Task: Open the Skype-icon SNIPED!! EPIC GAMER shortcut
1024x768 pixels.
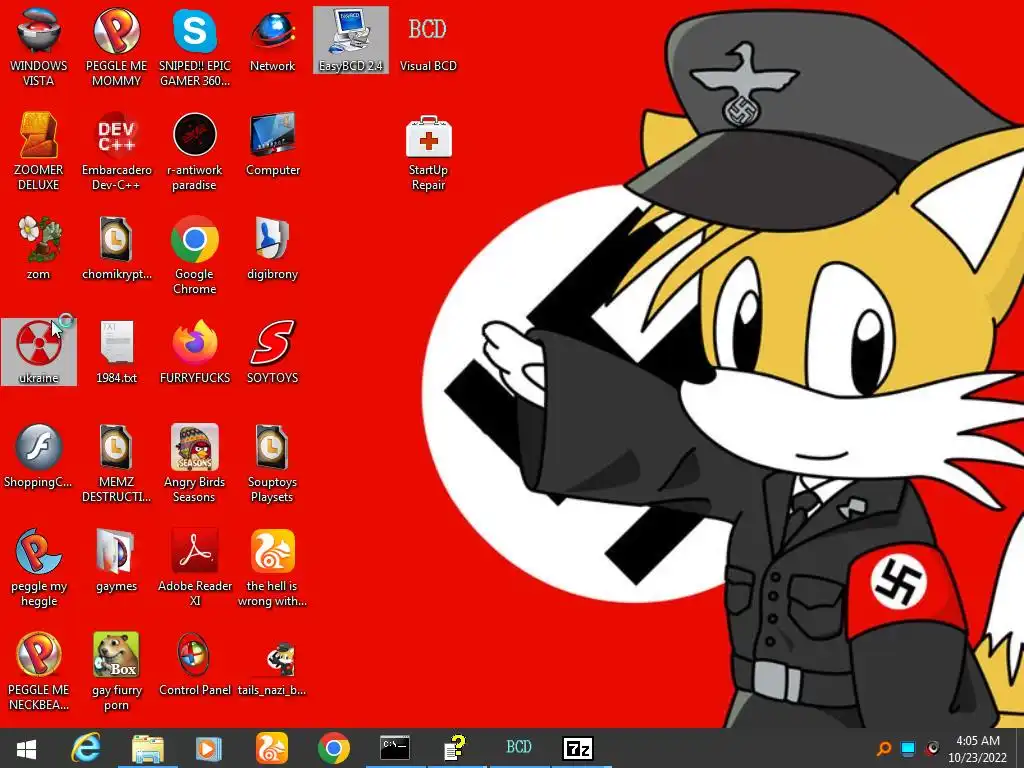Action: (x=194, y=48)
